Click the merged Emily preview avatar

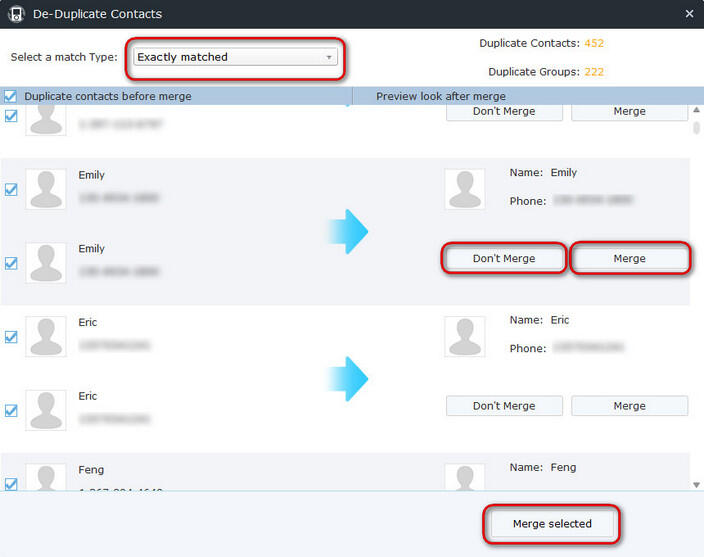point(465,187)
